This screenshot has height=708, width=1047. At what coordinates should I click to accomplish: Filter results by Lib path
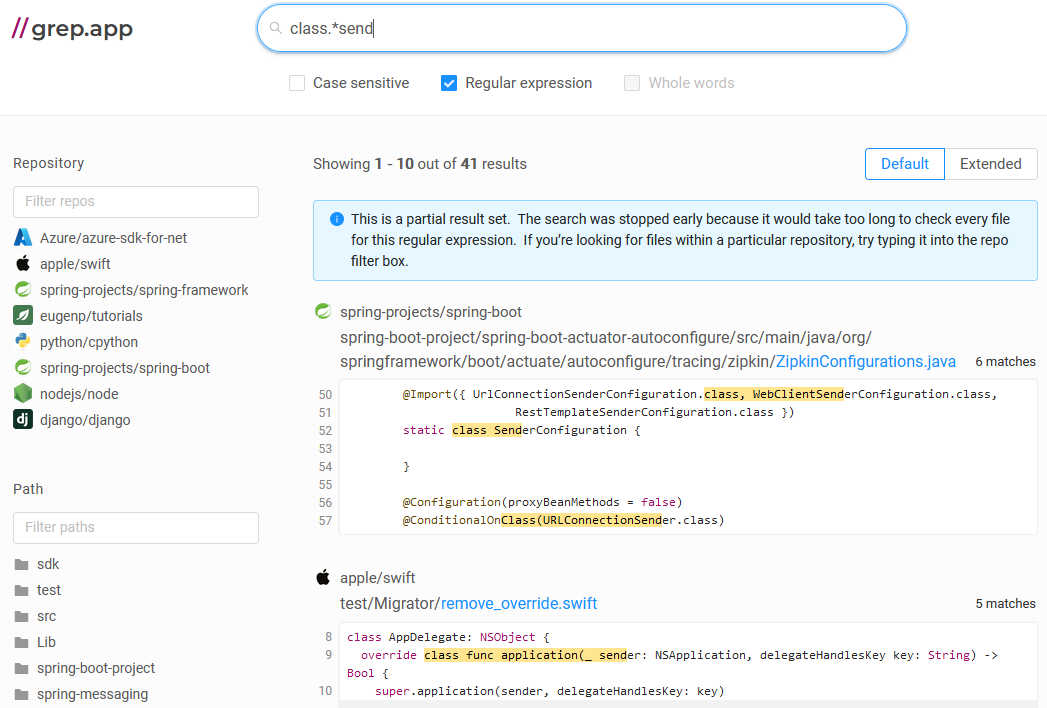(x=46, y=643)
